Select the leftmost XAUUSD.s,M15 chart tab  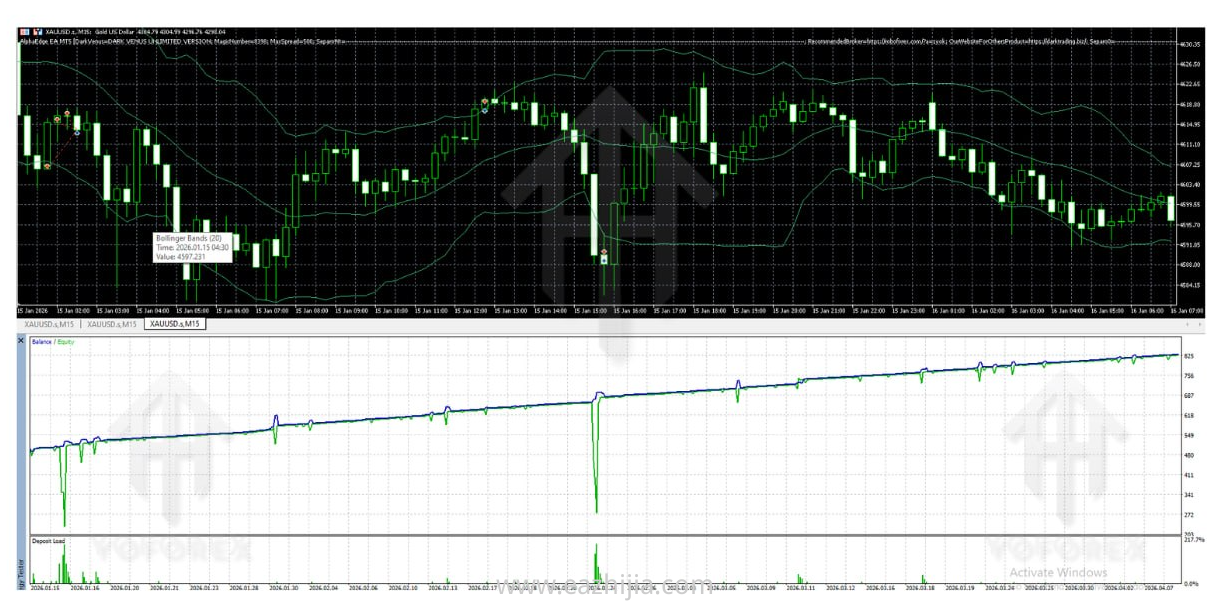(50, 324)
